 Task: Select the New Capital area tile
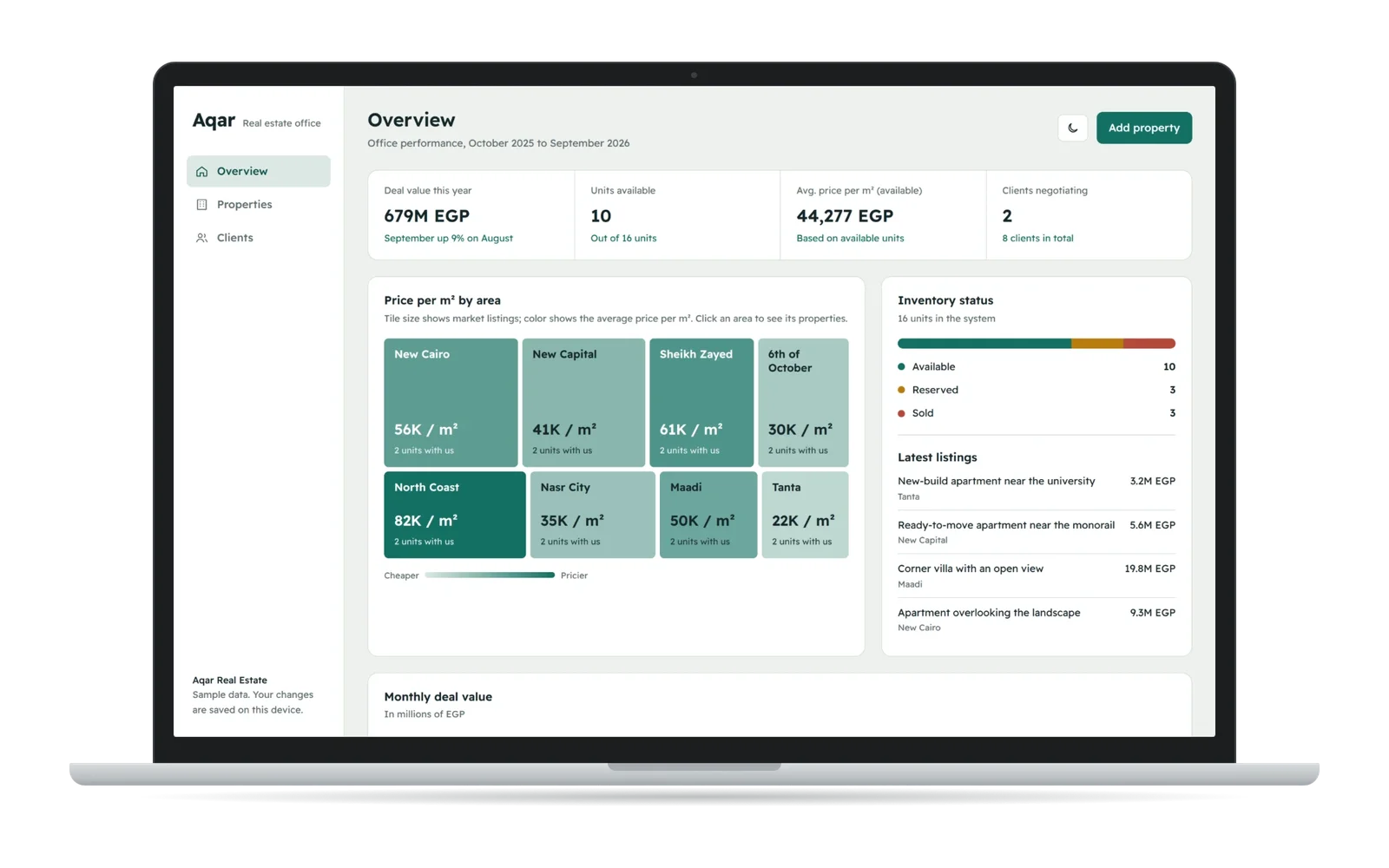(x=583, y=403)
